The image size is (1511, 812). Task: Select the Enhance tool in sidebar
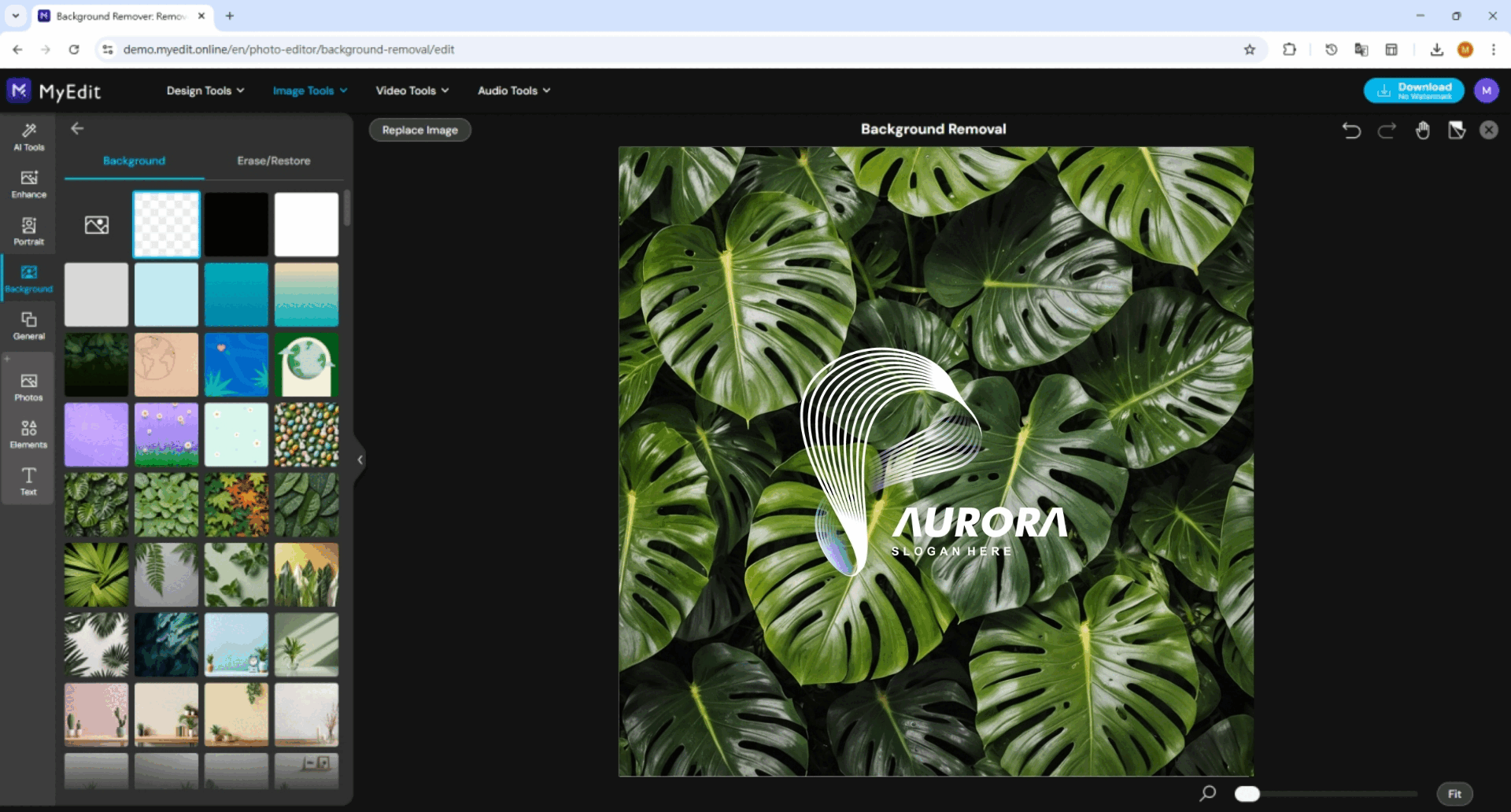pos(29,184)
